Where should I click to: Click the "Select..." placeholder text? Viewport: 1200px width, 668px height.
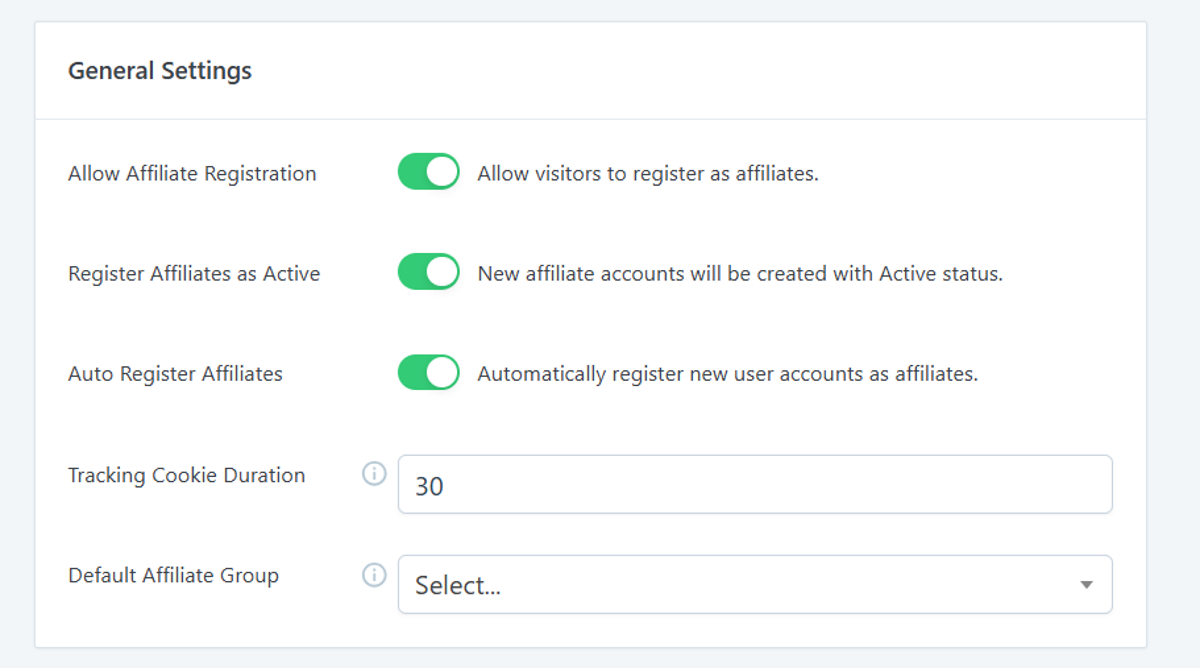pyautogui.click(x=458, y=586)
